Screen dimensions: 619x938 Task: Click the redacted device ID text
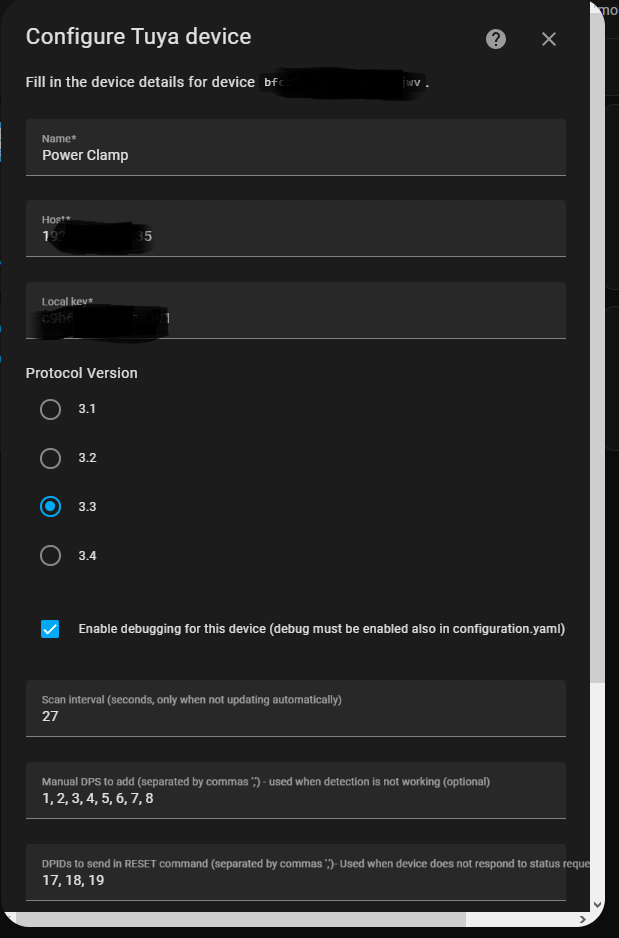pyautogui.click(x=340, y=83)
